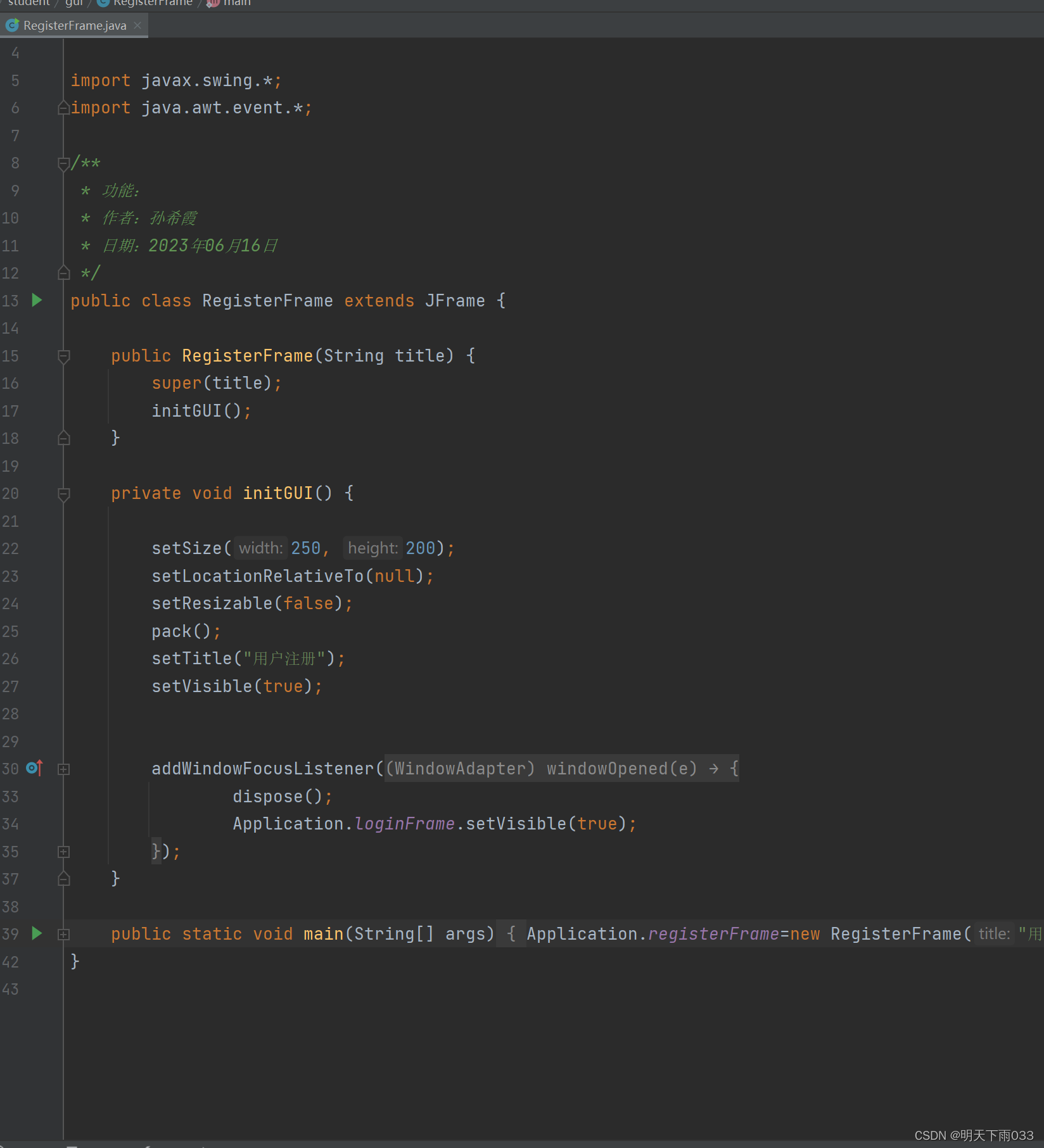Image resolution: width=1044 pixels, height=1148 pixels.
Task: Collapse the Javadoc end fold on line 12
Action: point(63,273)
